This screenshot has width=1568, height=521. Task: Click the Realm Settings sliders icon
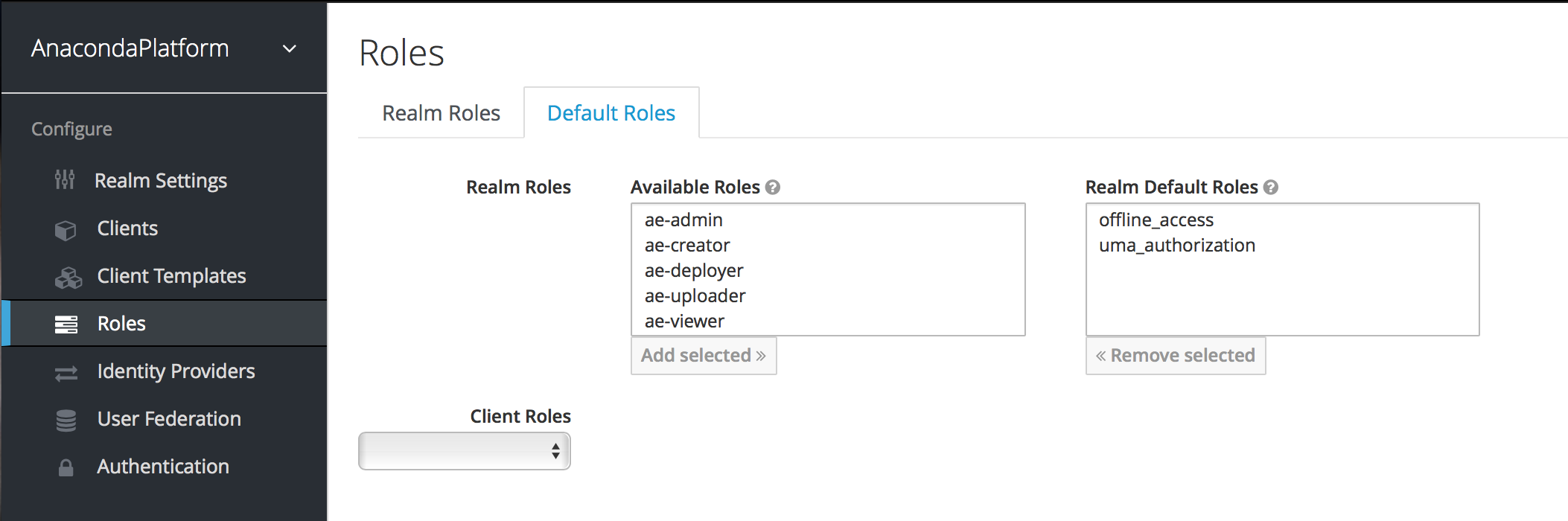pyautogui.click(x=65, y=180)
